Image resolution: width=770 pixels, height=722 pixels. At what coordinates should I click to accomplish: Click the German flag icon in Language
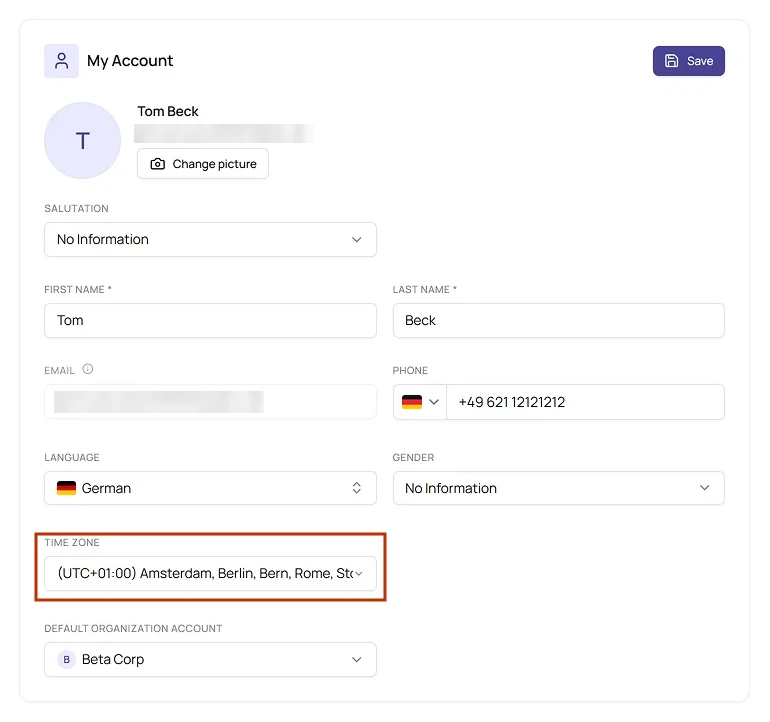coord(66,488)
